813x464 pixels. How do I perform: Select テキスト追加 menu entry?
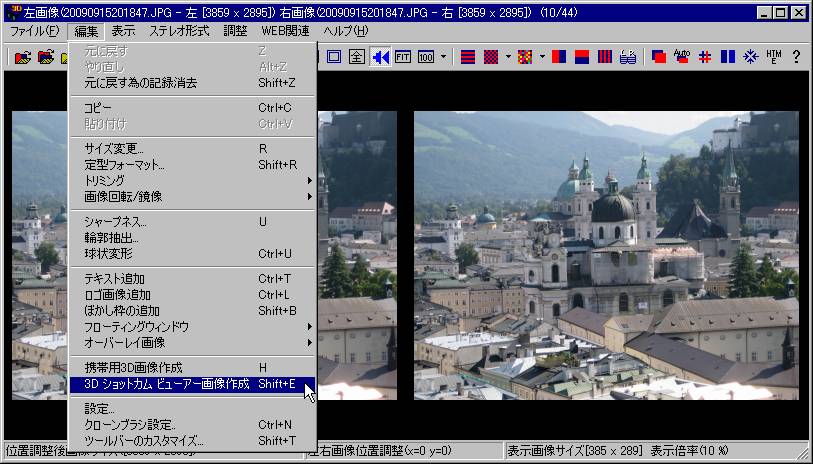click(192, 279)
